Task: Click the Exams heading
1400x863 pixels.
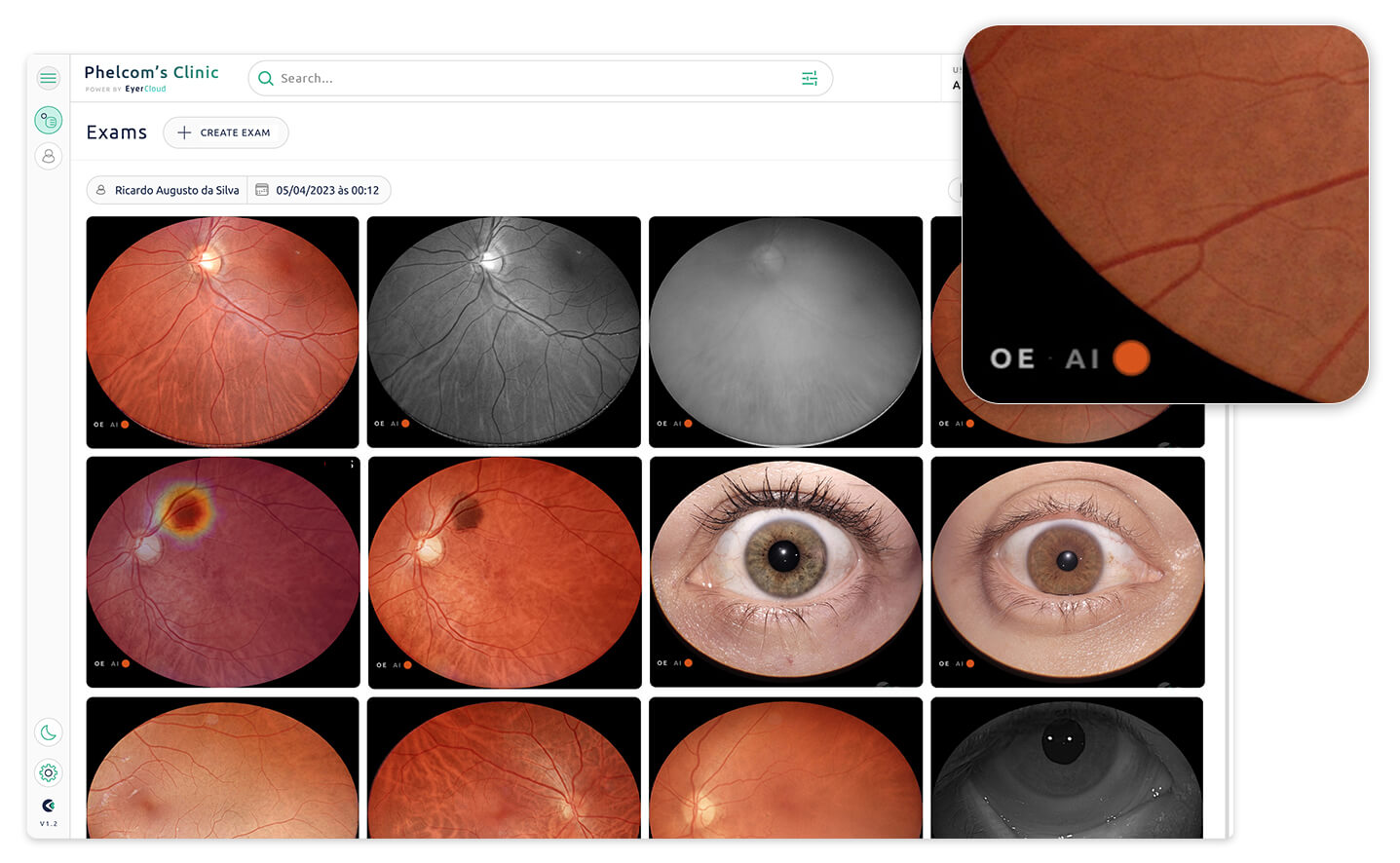Action: coord(116,132)
